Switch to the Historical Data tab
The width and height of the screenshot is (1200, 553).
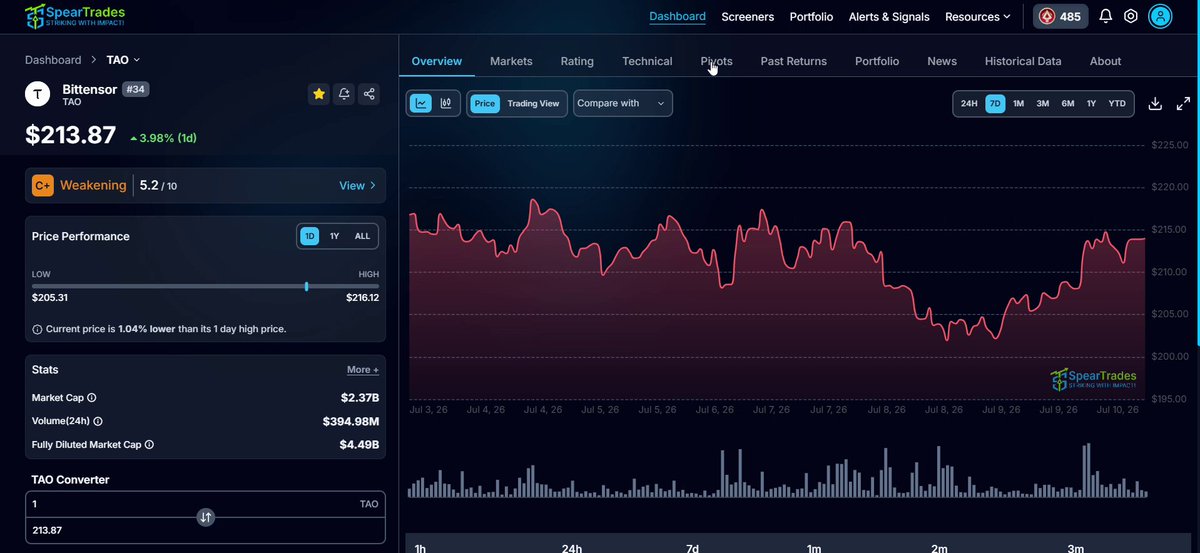click(1023, 61)
